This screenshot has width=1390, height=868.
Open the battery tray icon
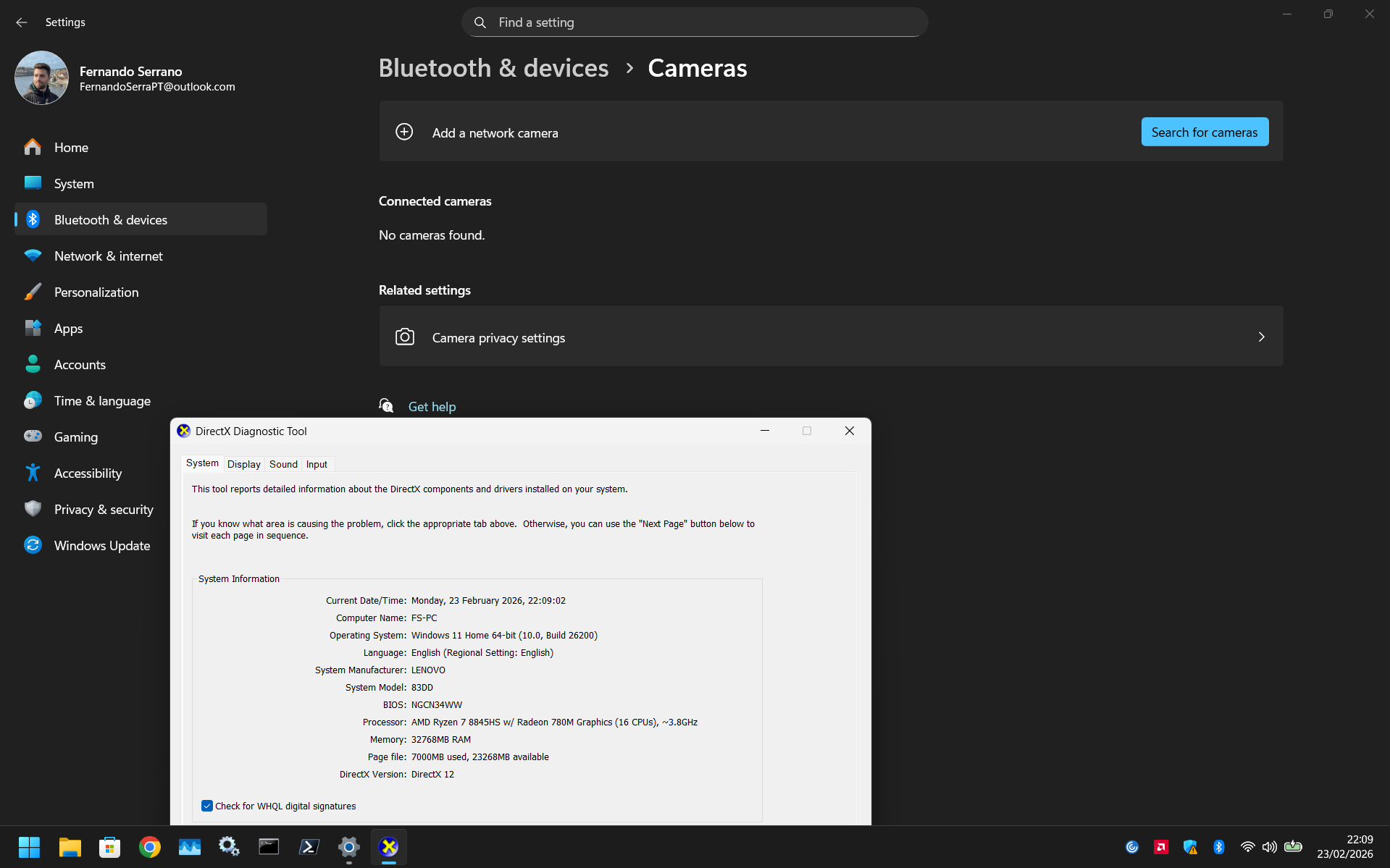[1293, 846]
